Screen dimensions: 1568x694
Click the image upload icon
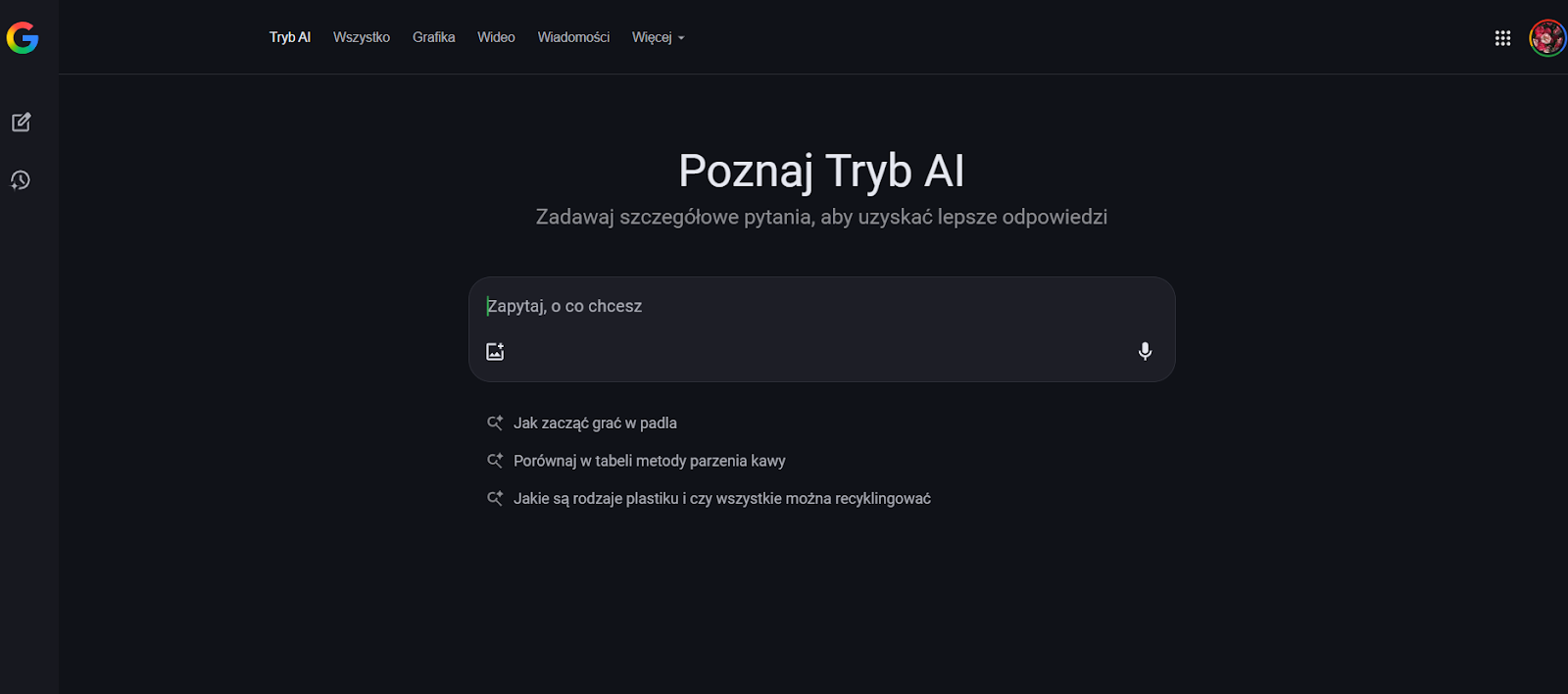coord(495,351)
